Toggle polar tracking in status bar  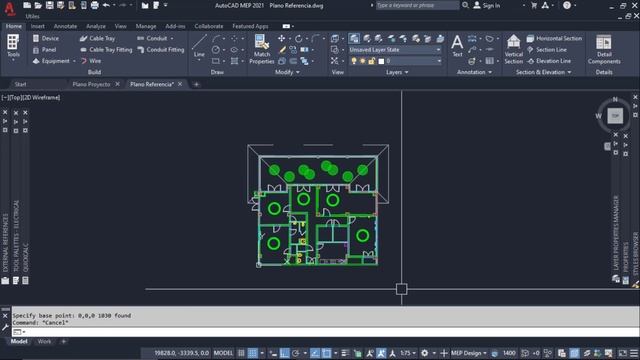(x=296, y=353)
